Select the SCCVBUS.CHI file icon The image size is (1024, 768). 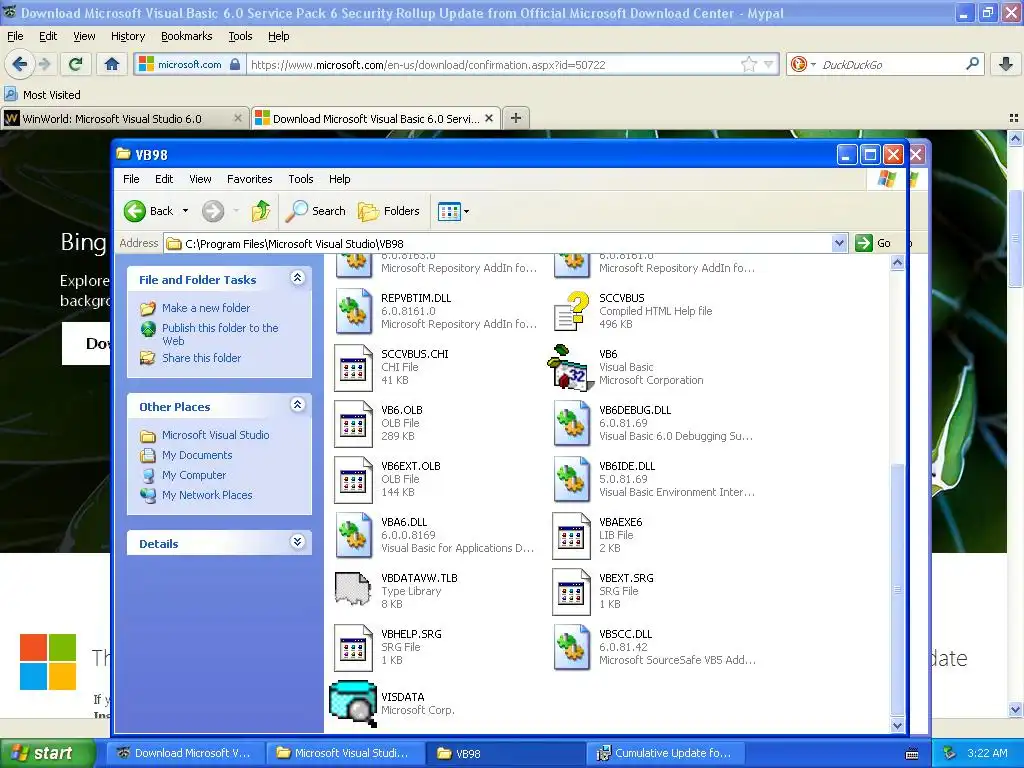353,368
